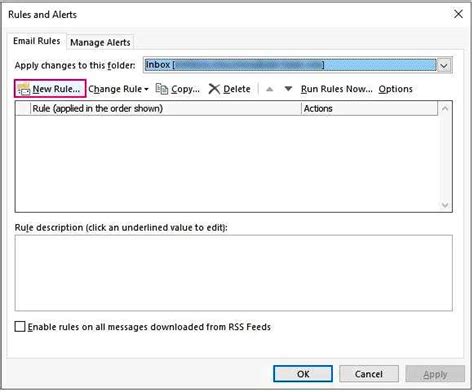This screenshot has width=474, height=392.
Task: Click the Delete X icon
Action: coord(214,89)
